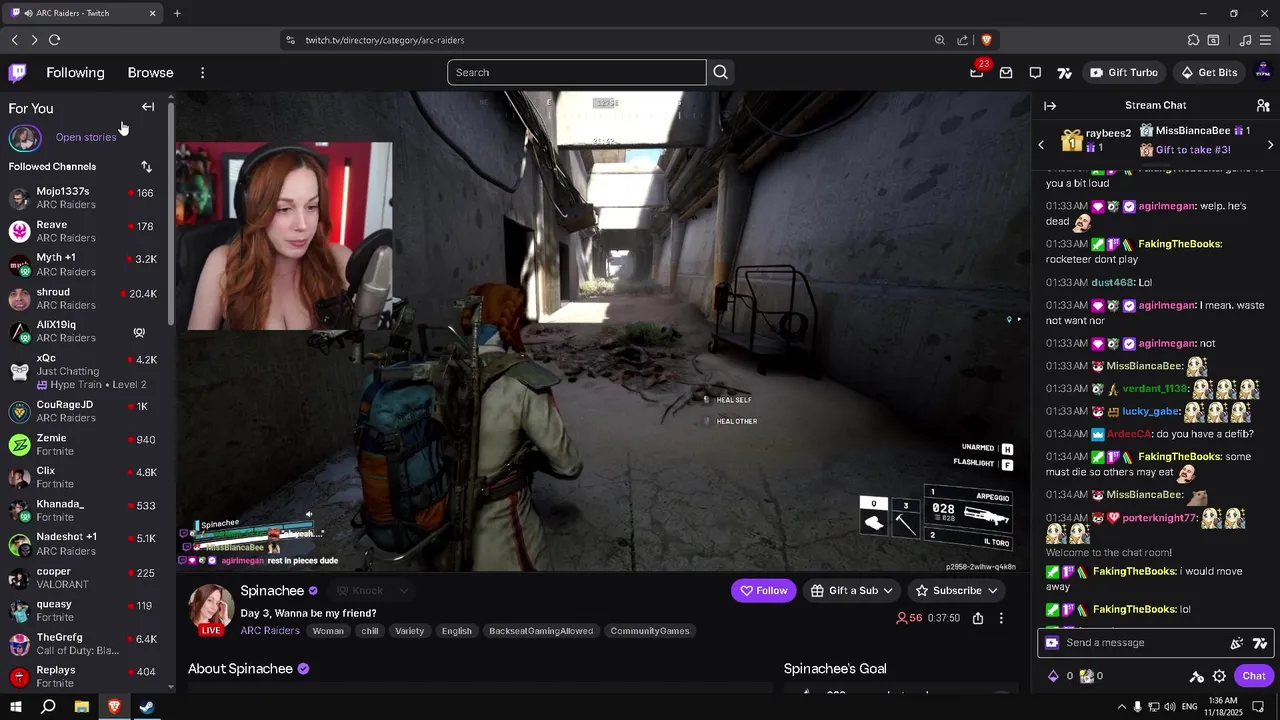Collapse the Stream Chat panel
The image size is (1280, 720).
[x=1050, y=105]
